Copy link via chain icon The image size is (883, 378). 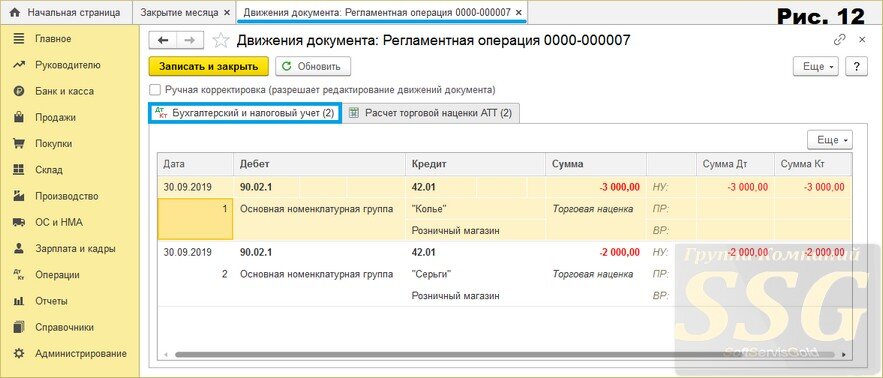coord(840,39)
